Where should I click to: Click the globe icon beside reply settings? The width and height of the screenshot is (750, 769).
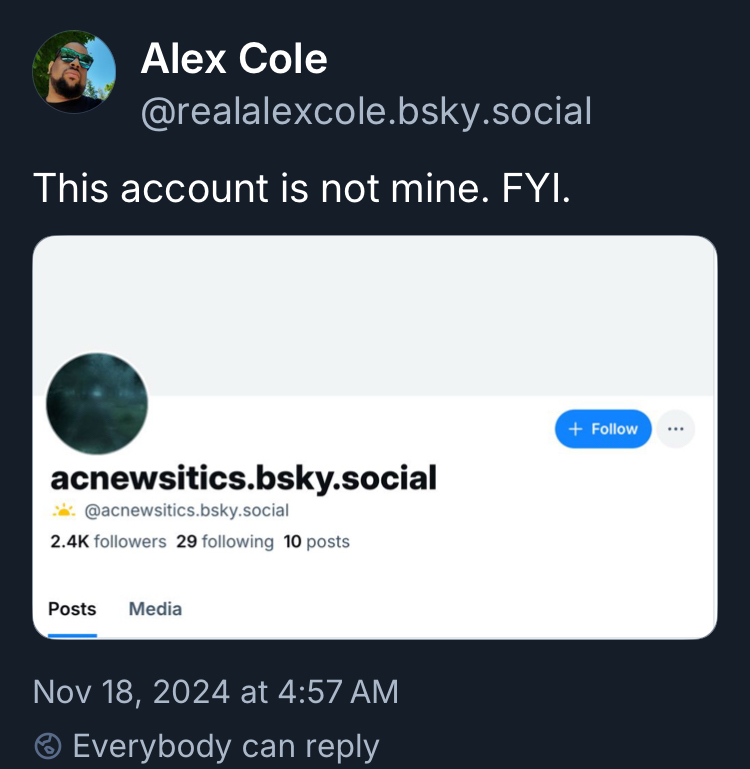(x=46, y=746)
